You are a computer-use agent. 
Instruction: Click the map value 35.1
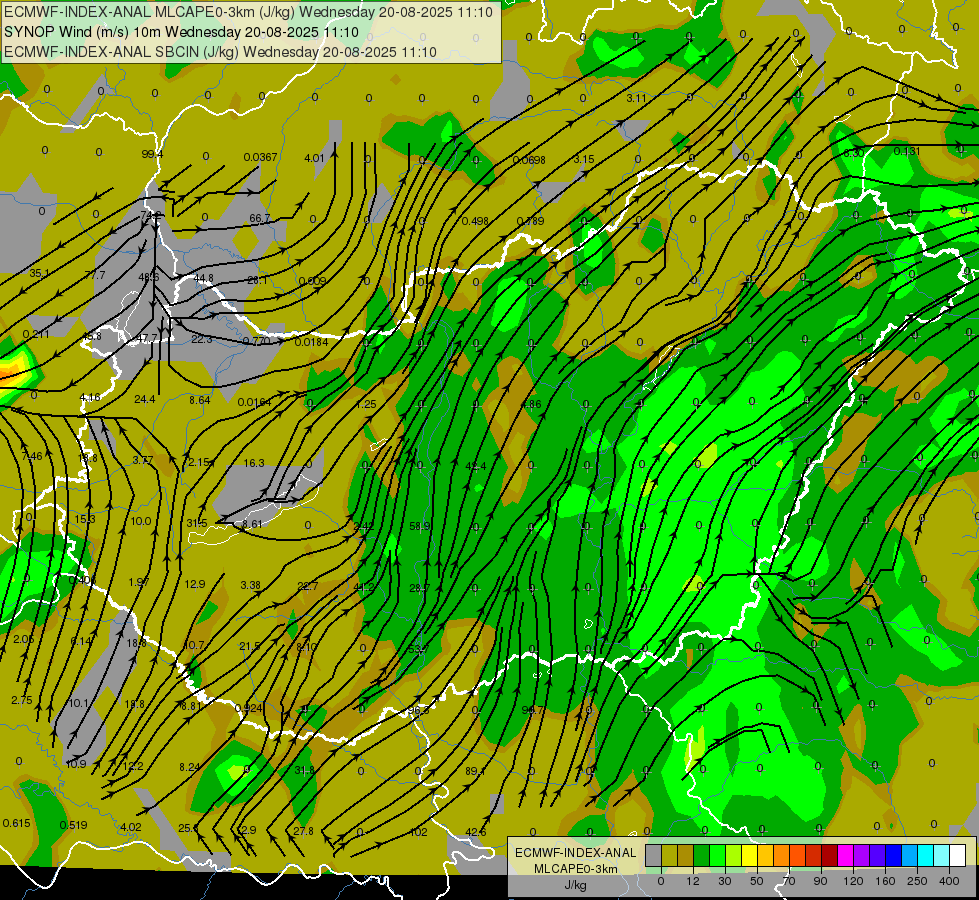tap(39, 273)
